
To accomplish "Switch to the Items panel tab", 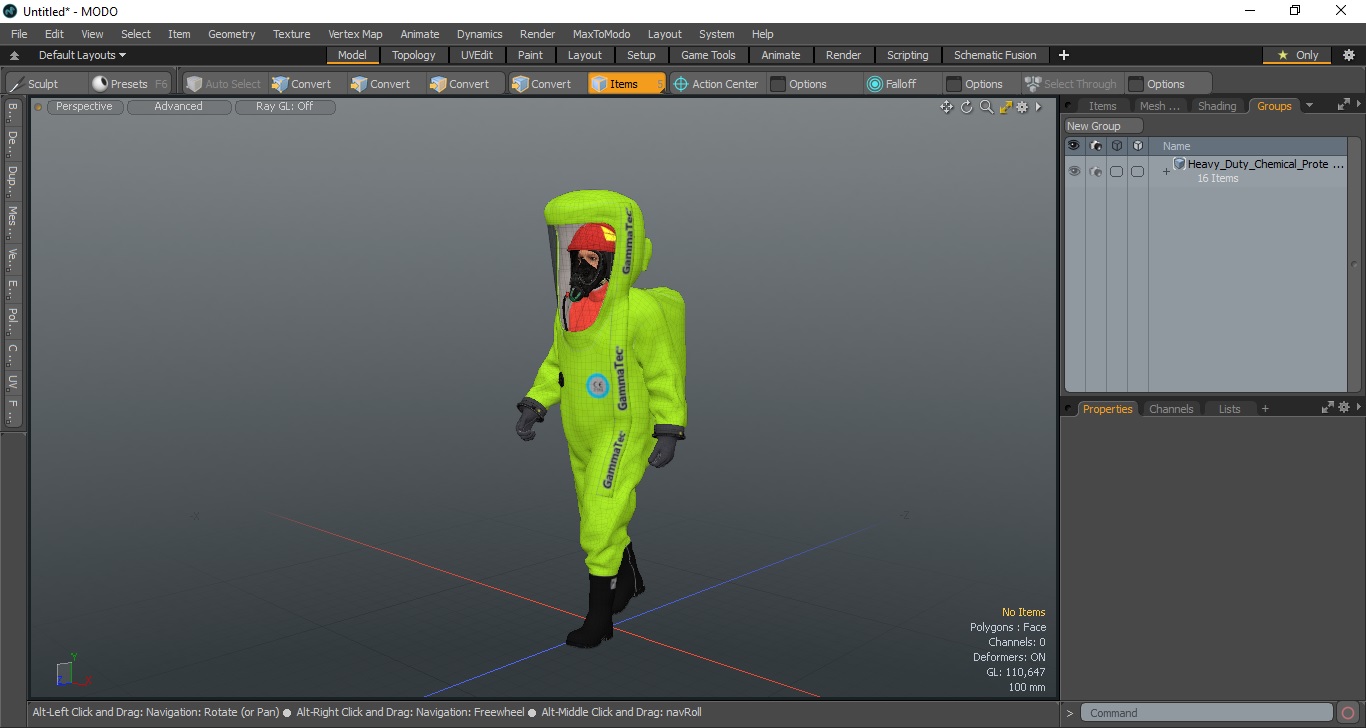I will [1102, 106].
